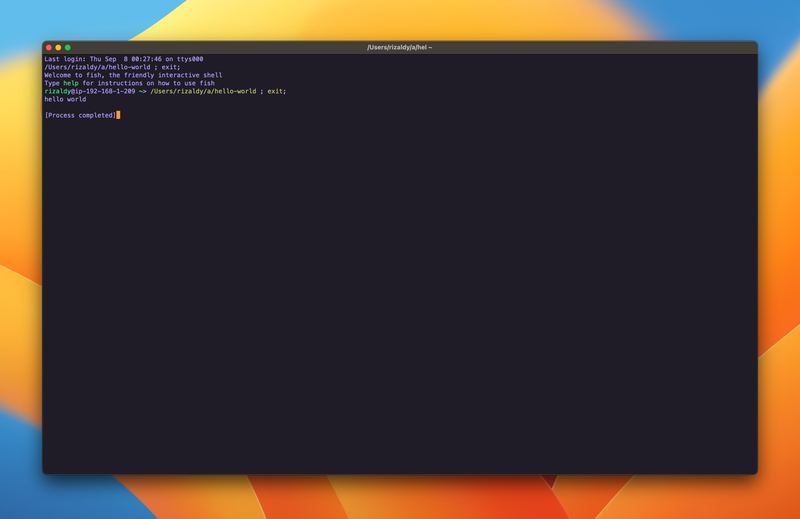Click the Last login text
This screenshot has height=519, width=800.
65,59
